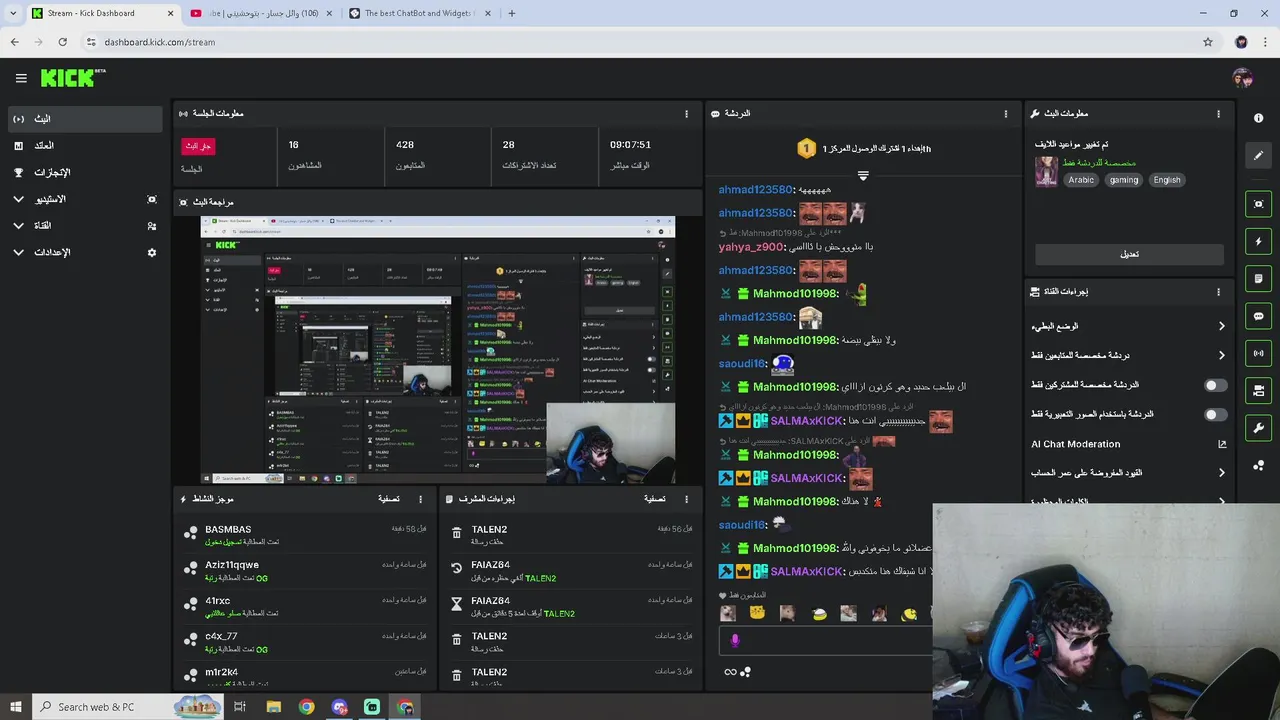Click the points icon below chat input
The height and width of the screenshot is (720, 1280).
tap(745, 672)
